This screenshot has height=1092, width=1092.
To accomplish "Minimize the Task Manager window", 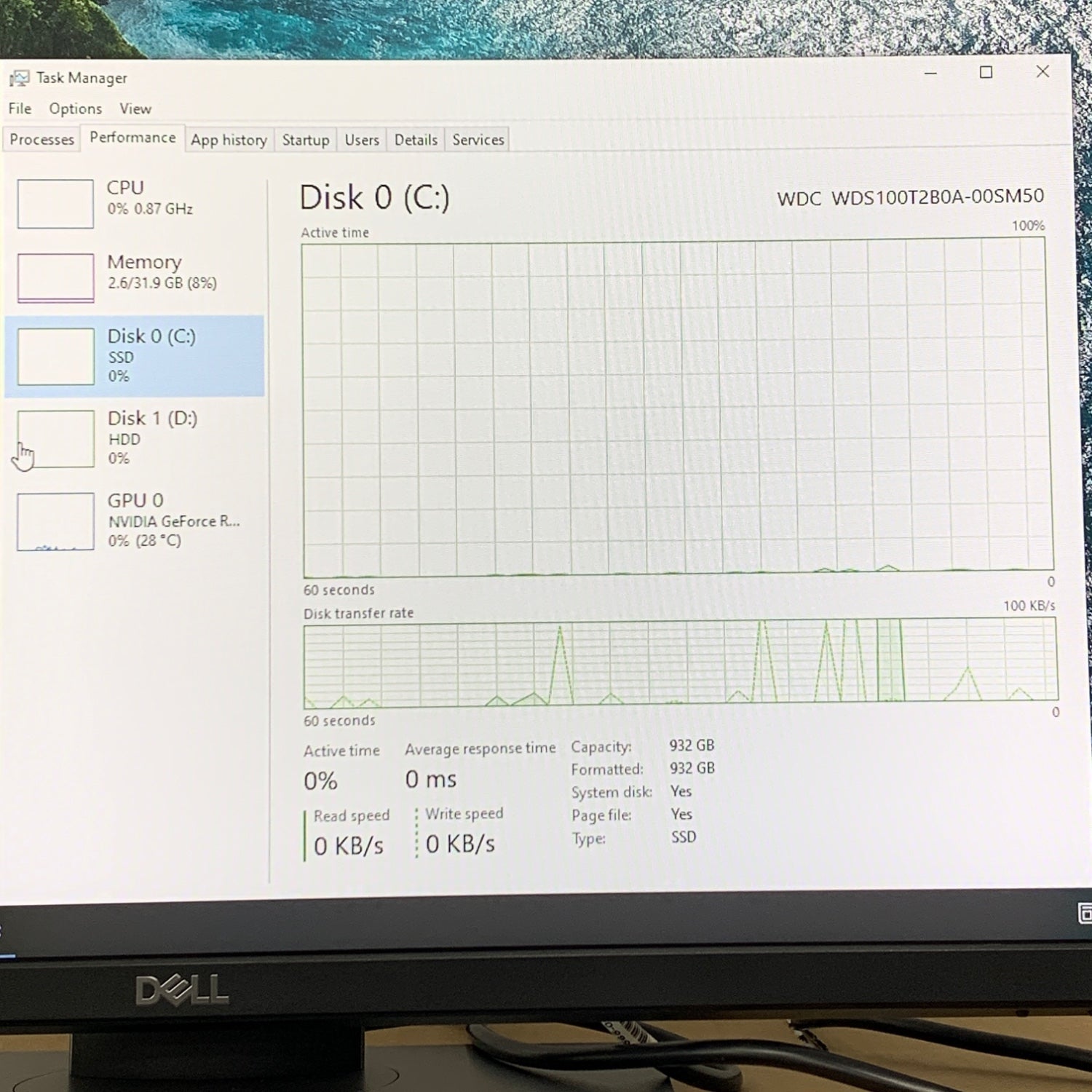I will click(x=930, y=73).
